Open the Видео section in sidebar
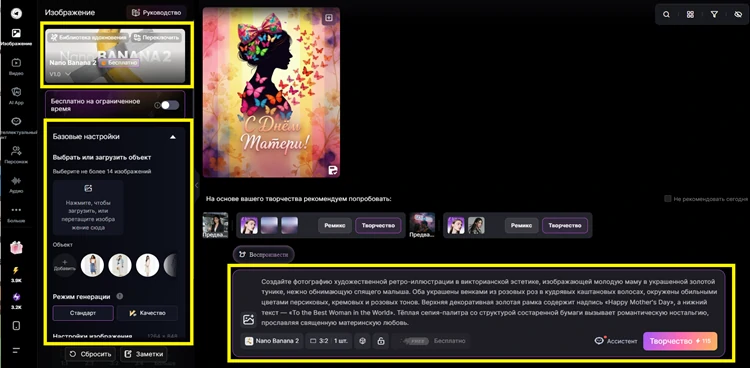 pyautogui.click(x=16, y=67)
